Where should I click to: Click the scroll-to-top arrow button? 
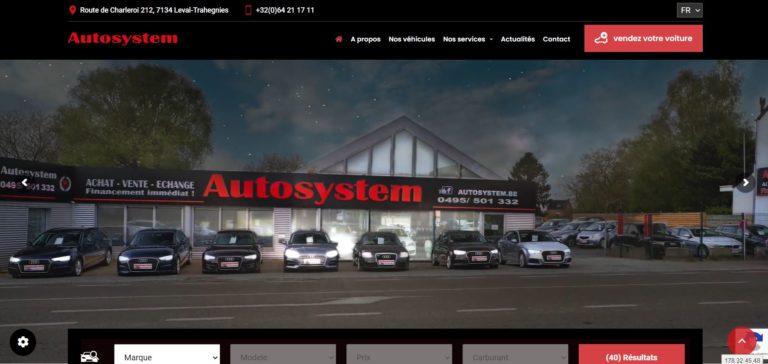742,341
